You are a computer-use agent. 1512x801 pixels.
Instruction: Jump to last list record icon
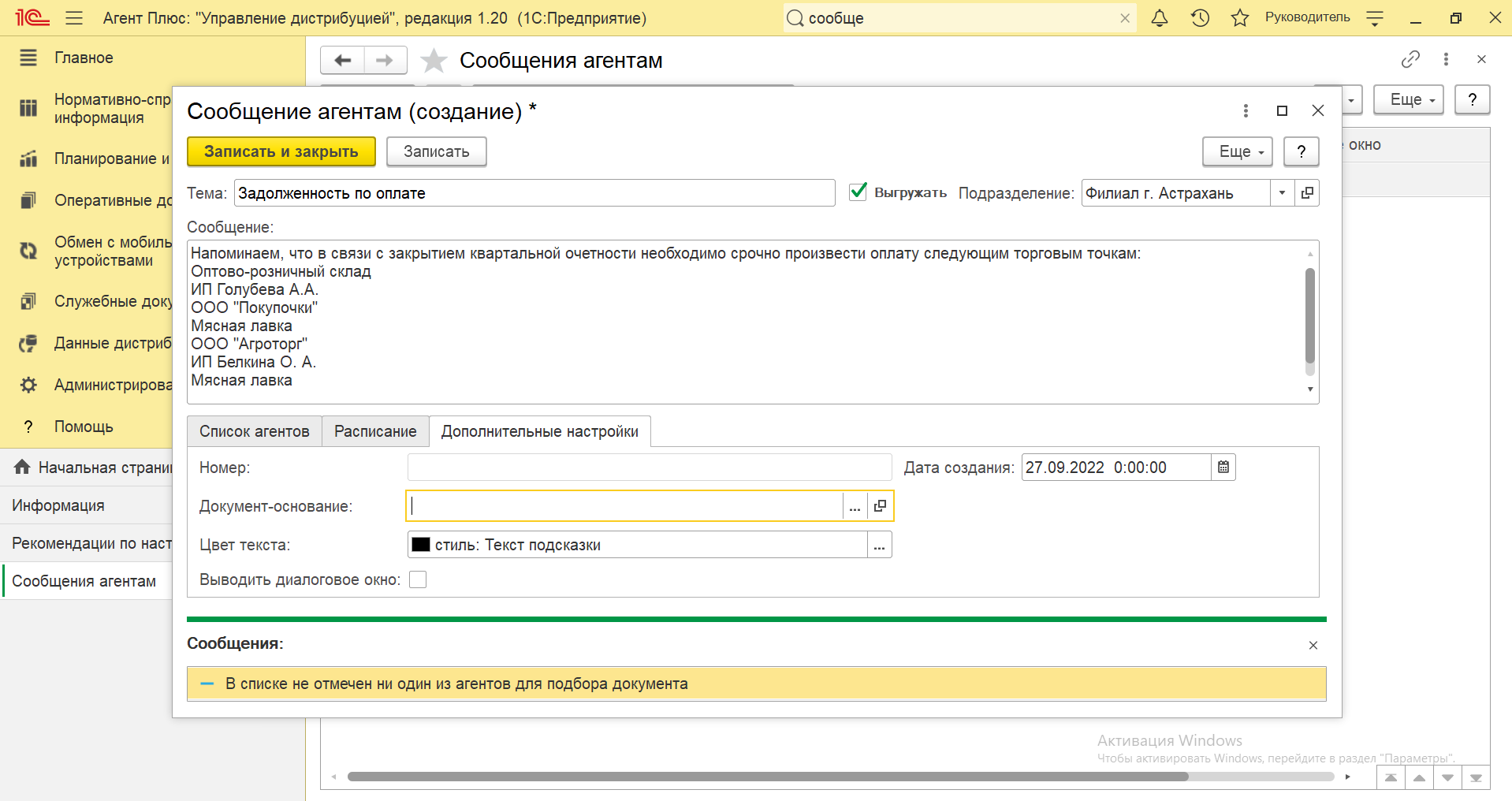coord(1476,777)
